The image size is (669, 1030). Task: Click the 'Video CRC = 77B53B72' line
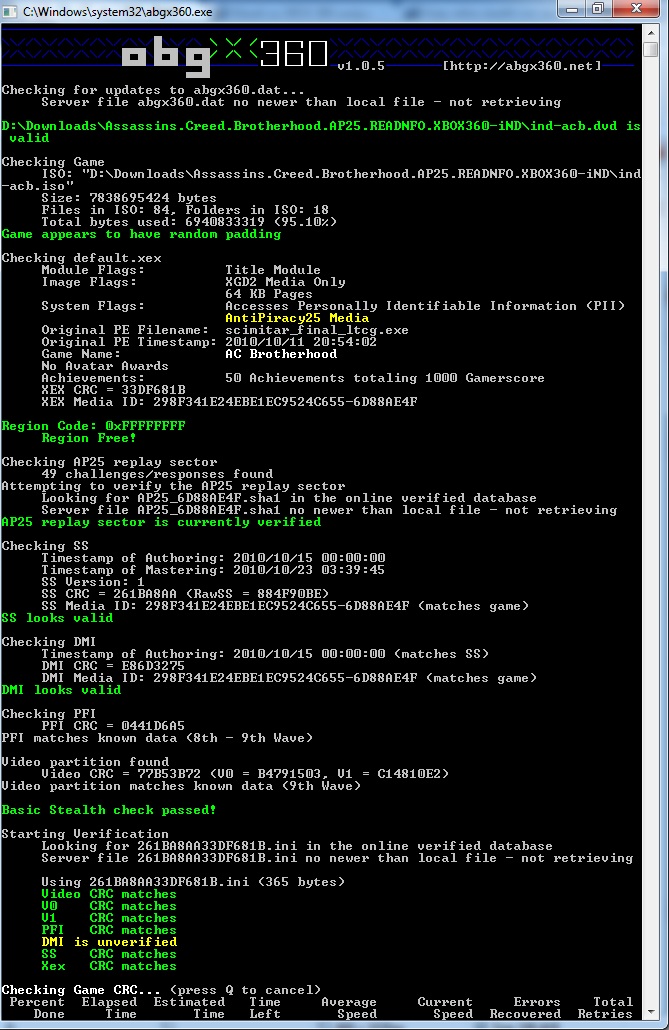[x=245, y=774]
